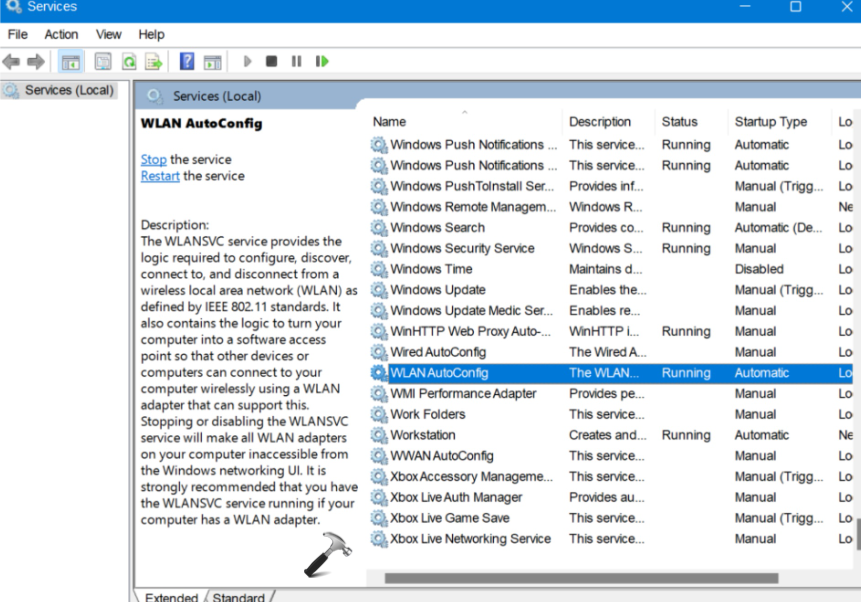Click the Restart the service link

(x=160, y=176)
